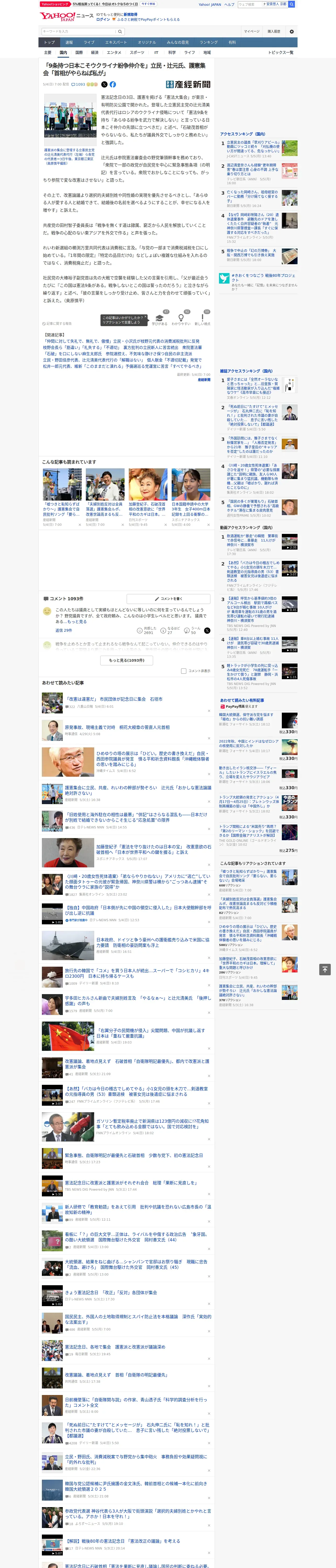Viewport: 336px width, 1568px height.
Task: Click the 新しい視点 exclamation reaction
Action: pyautogui.click(x=203, y=318)
